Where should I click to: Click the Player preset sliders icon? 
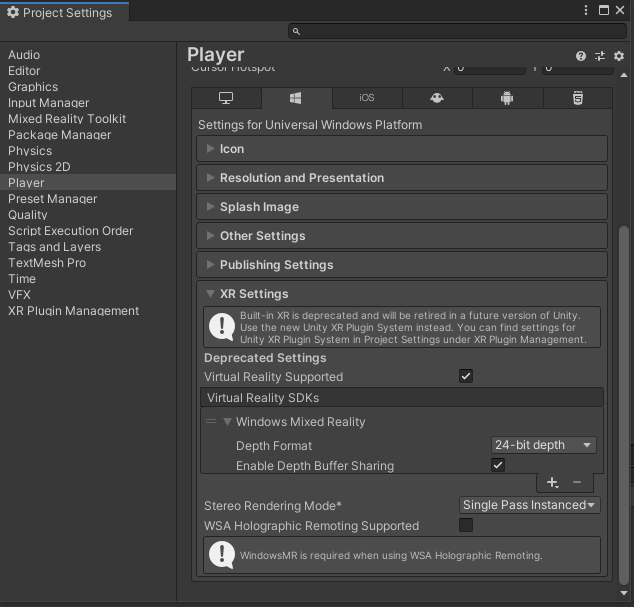click(x=600, y=56)
